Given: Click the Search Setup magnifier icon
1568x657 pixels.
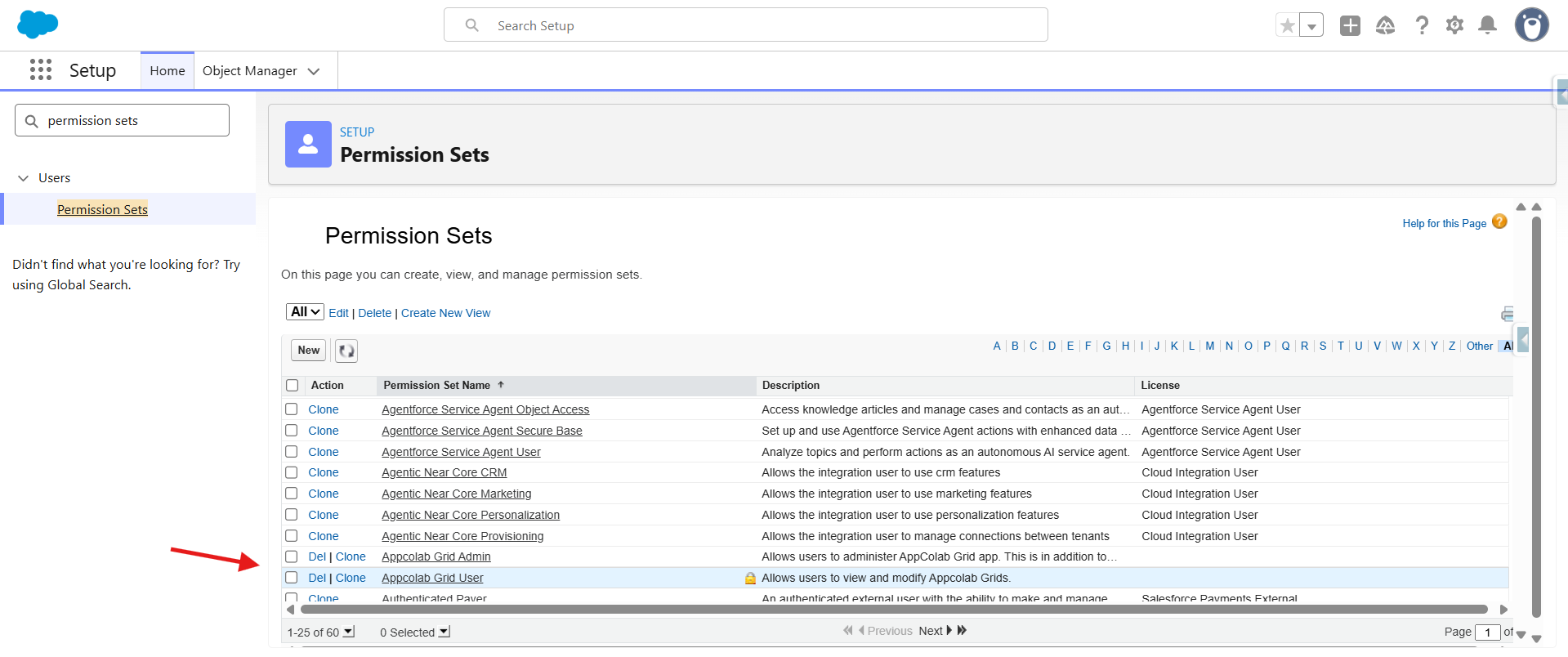Looking at the screenshot, I should point(472,25).
